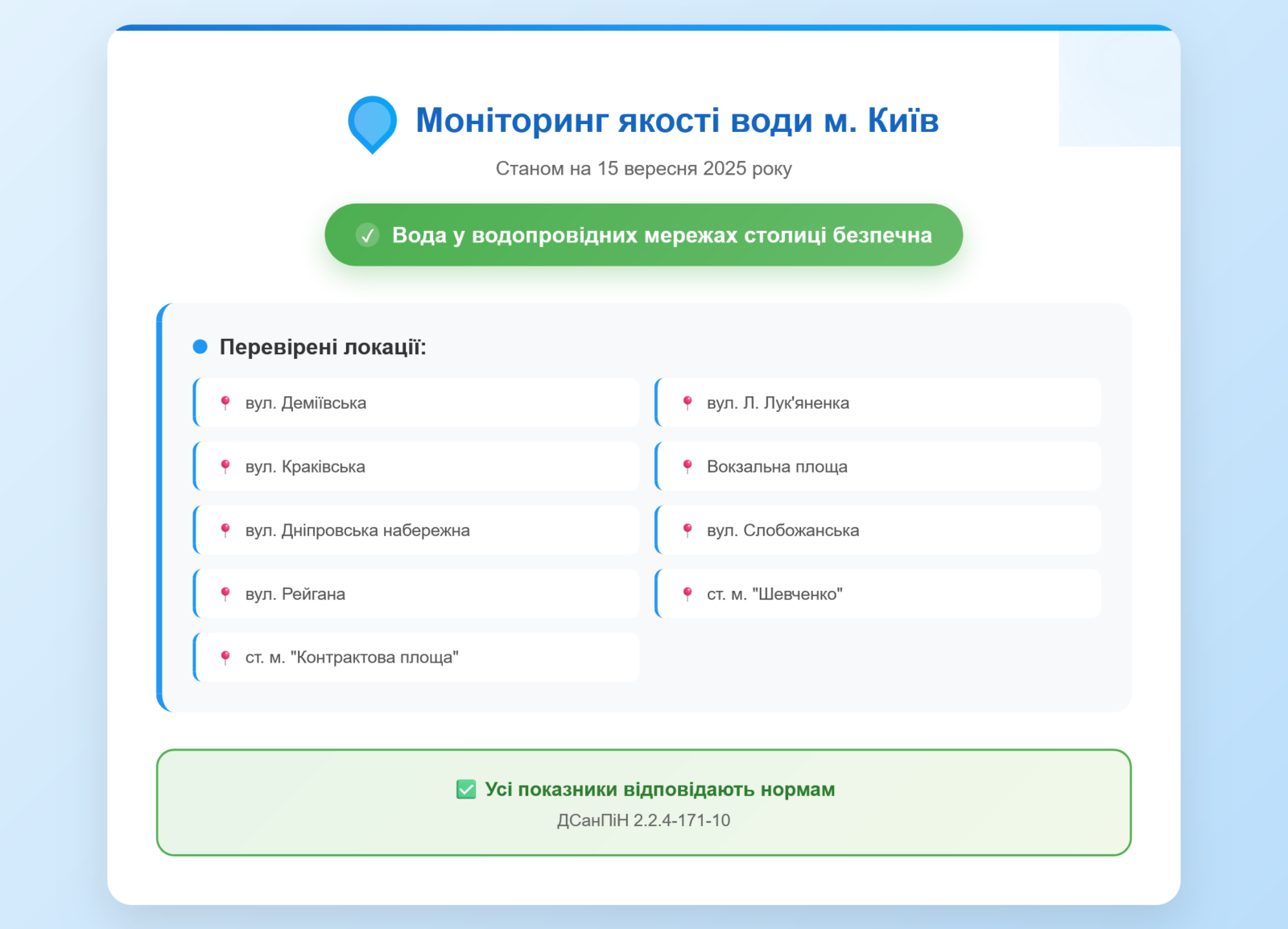Select the ст. м. "Контрактова площа" location
Screen dimensions: 1288x929
[x=417, y=657]
